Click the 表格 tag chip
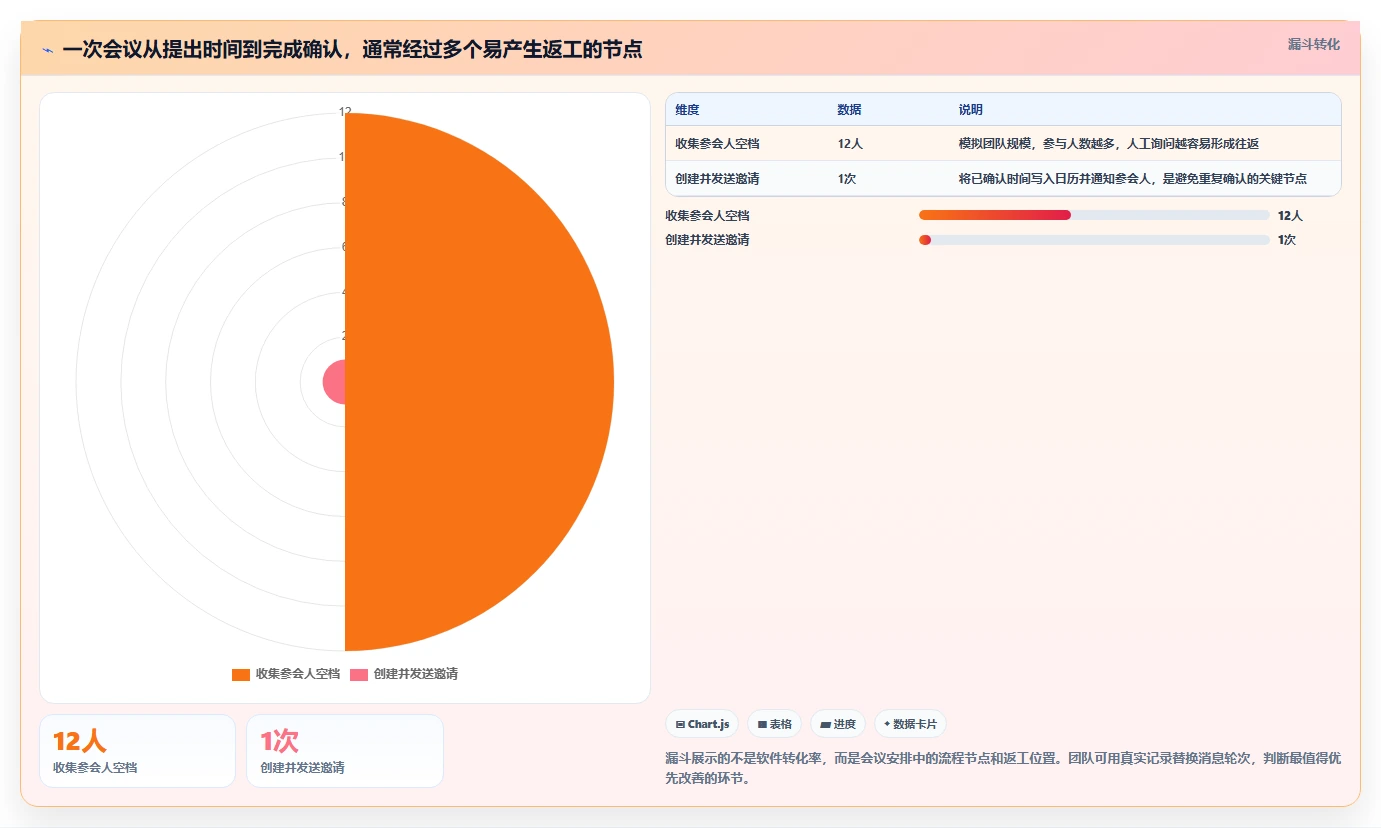Viewport: 1381px width, 828px height. tap(774, 724)
